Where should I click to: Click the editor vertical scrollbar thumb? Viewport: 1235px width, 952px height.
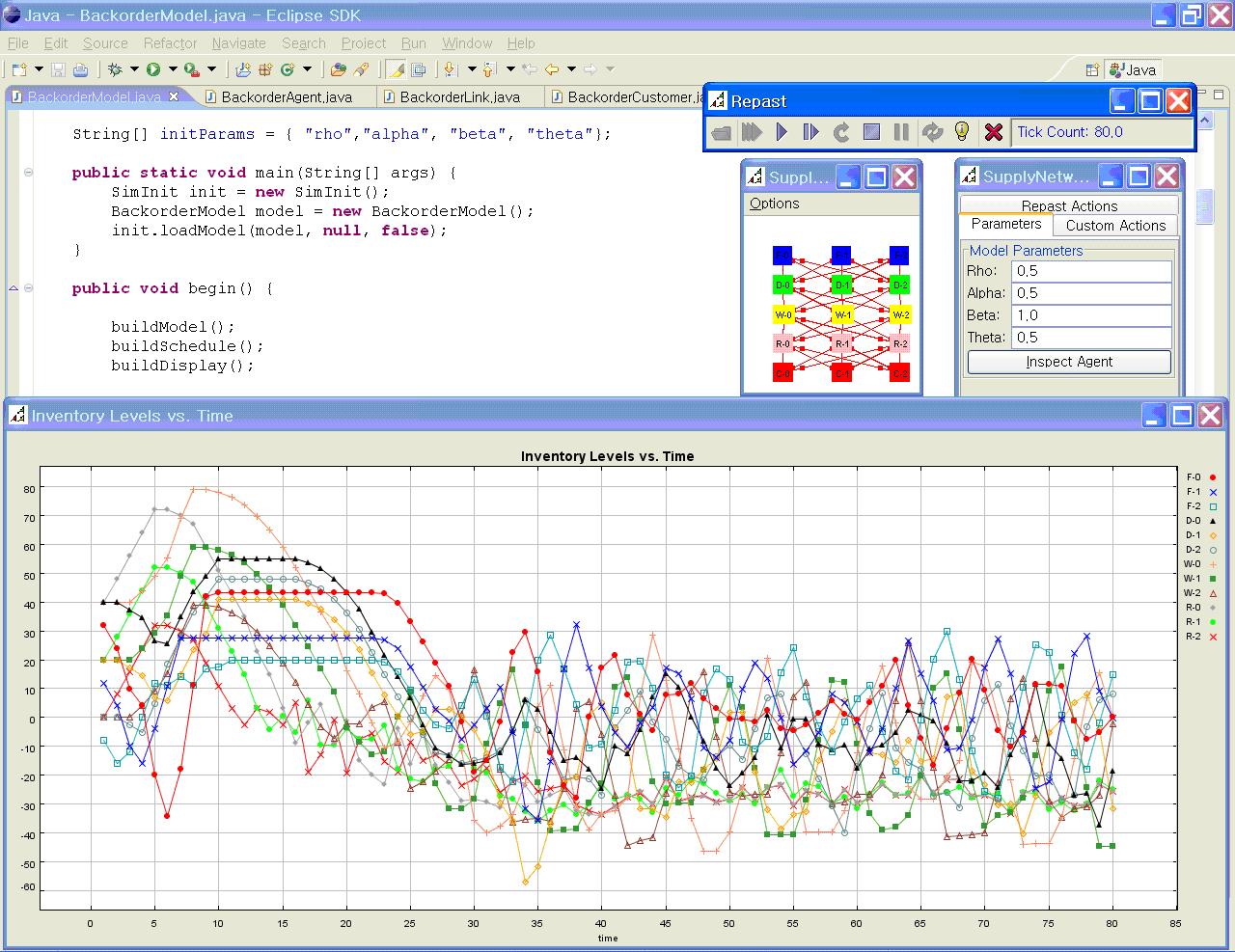pos(1204,207)
